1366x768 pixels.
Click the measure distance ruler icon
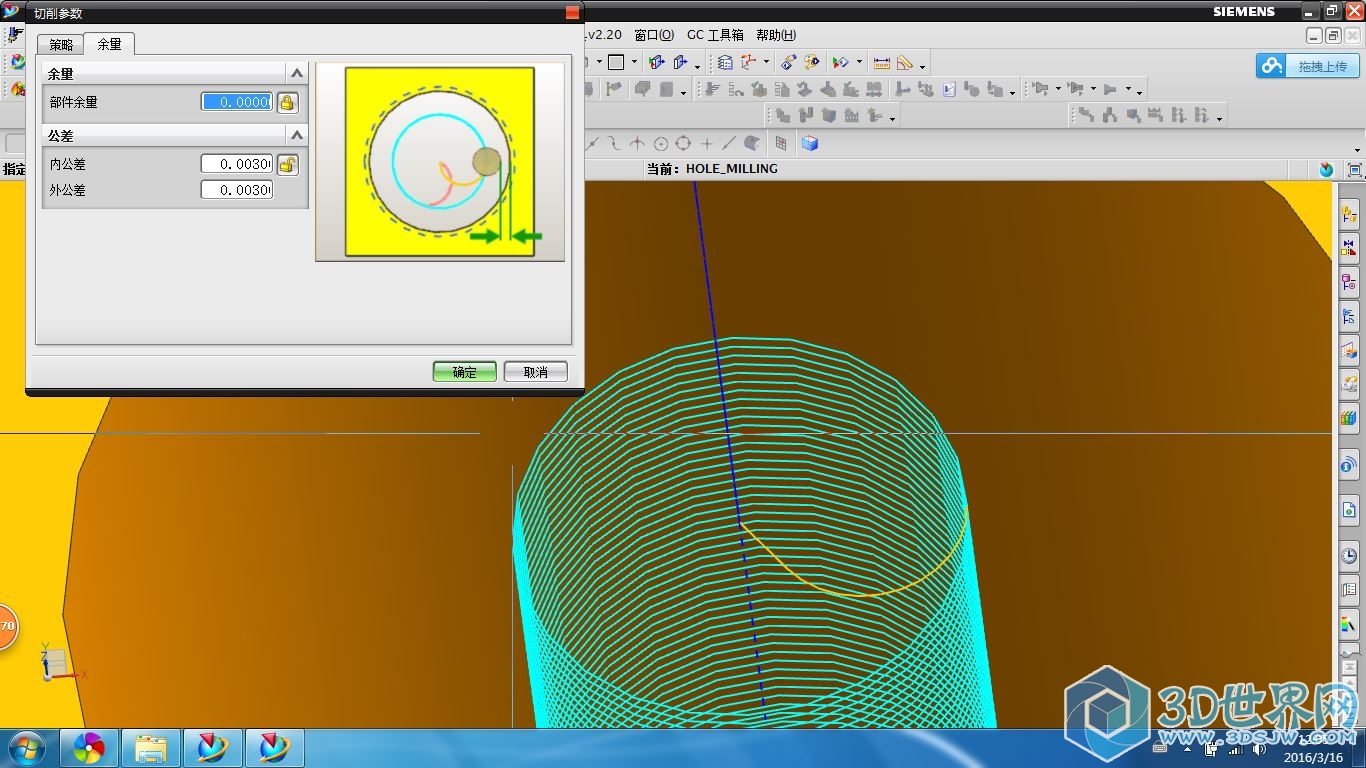[882, 62]
